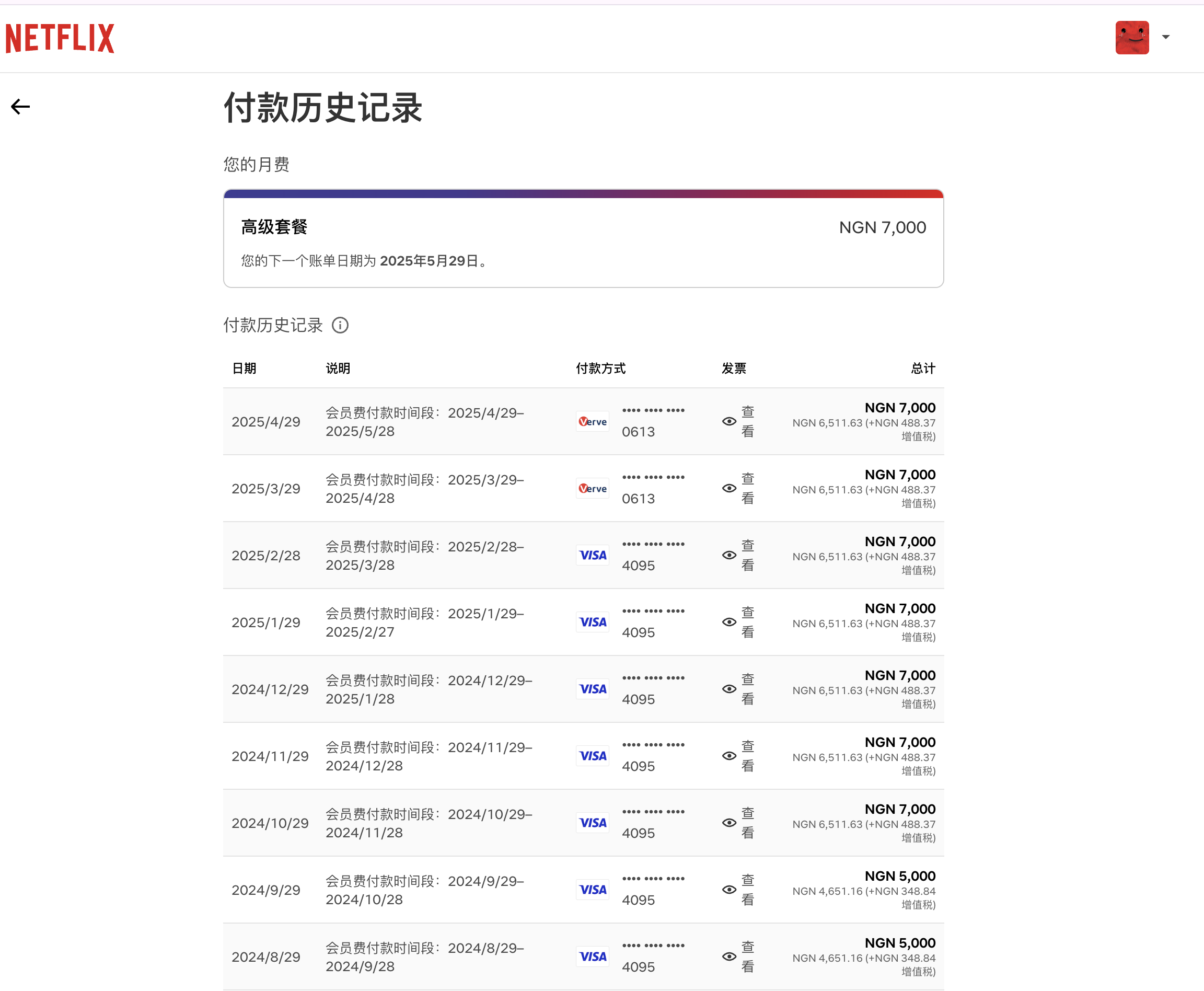The image size is (1204, 991).
Task: View invoice eye icon for 2024/12/29
Action: [x=728, y=689]
